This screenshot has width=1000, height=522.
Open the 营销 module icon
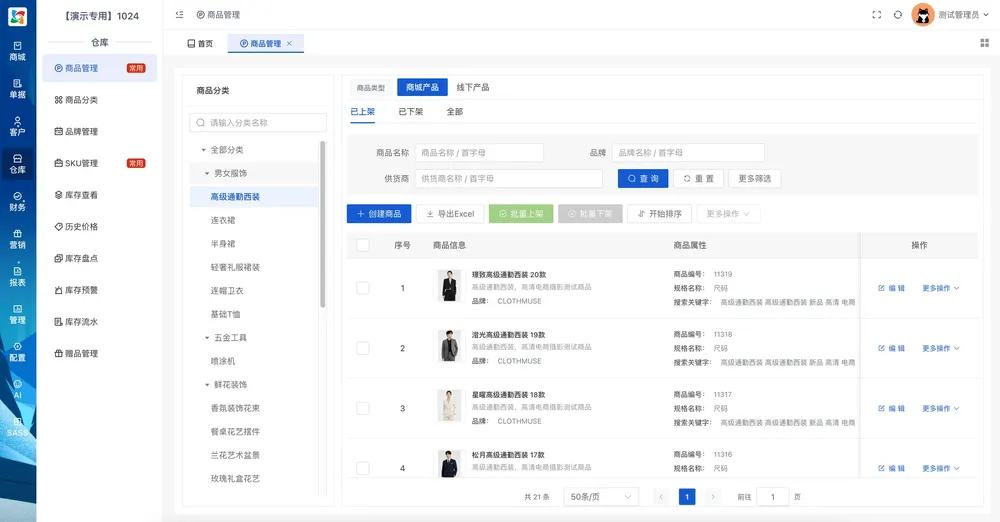[17, 239]
